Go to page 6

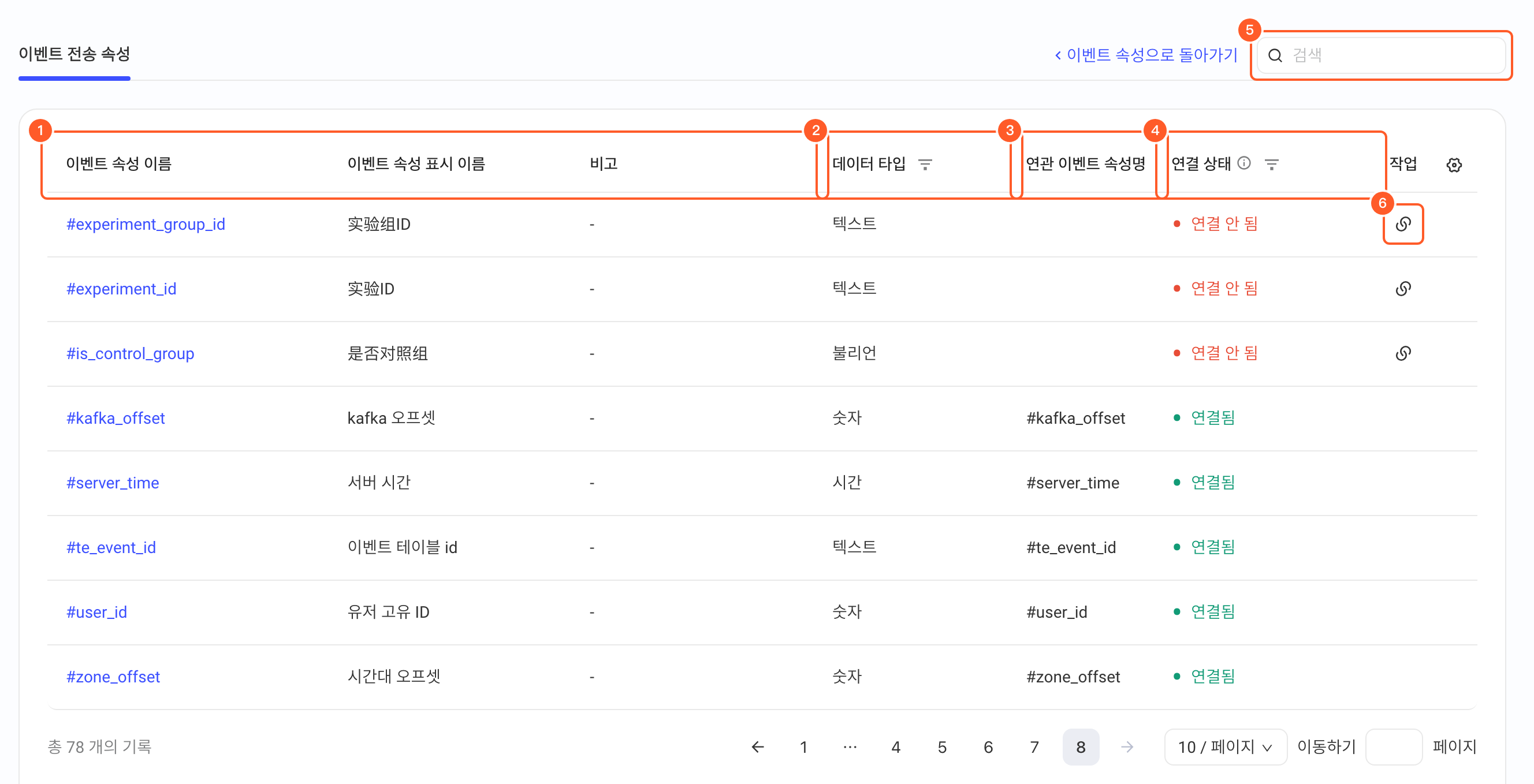(988, 746)
